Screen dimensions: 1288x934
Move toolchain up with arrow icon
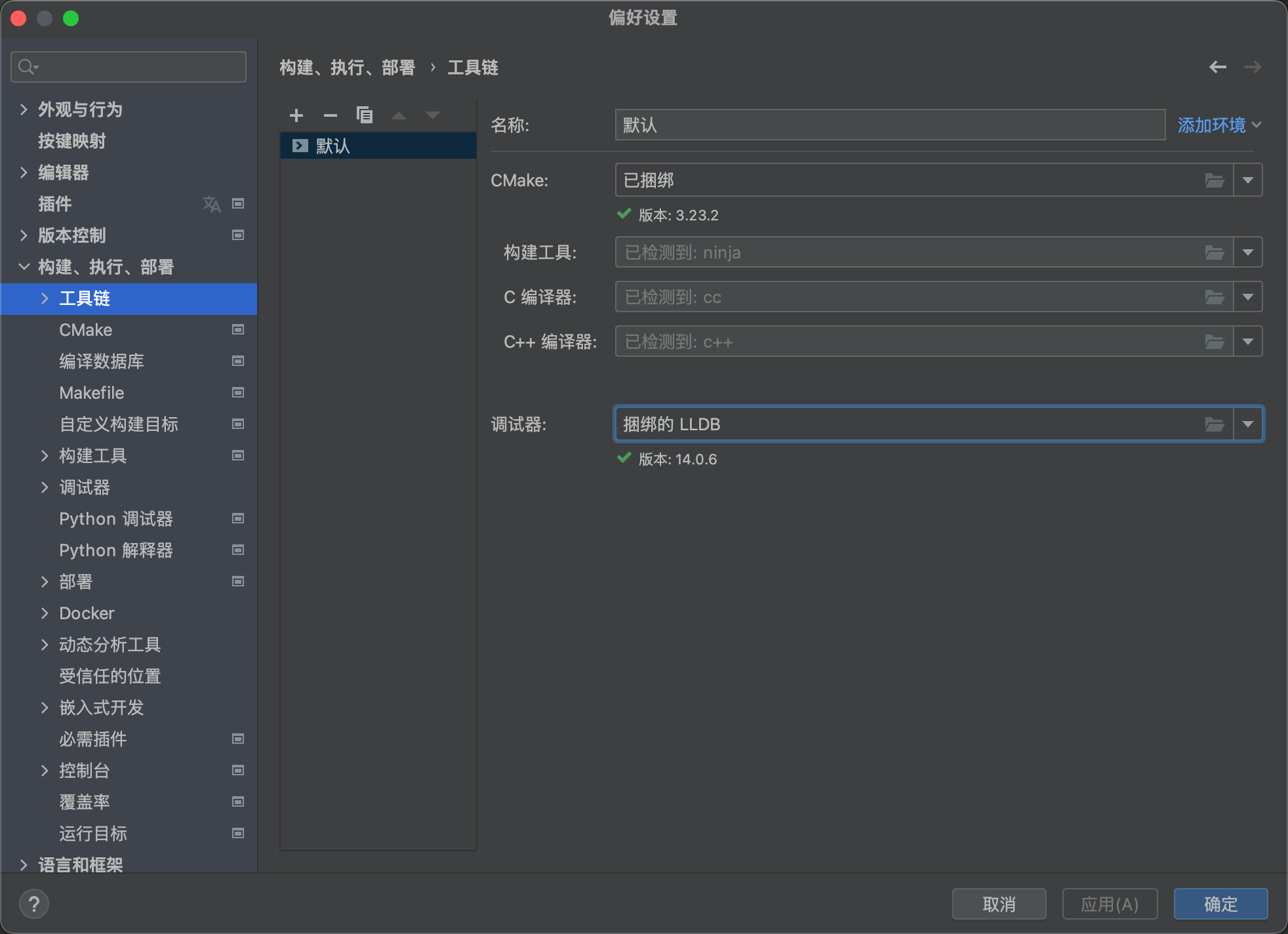[x=399, y=115]
